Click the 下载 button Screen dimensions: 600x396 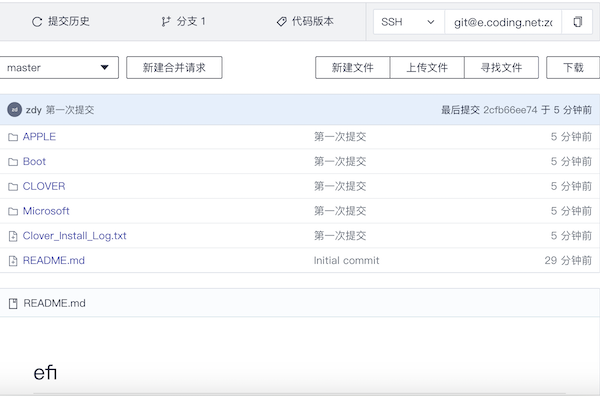(573, 68)
